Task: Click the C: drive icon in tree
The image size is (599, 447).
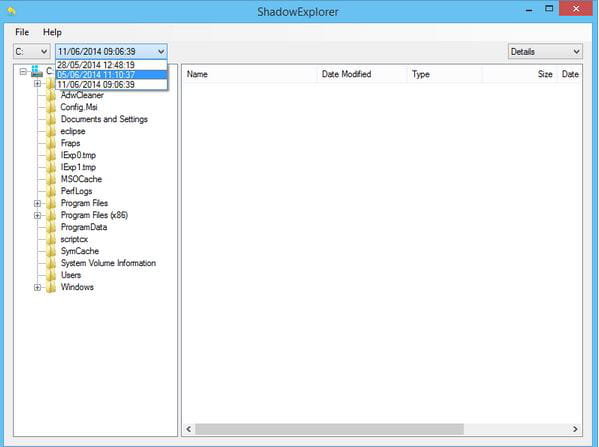Action: click(37, 71)
